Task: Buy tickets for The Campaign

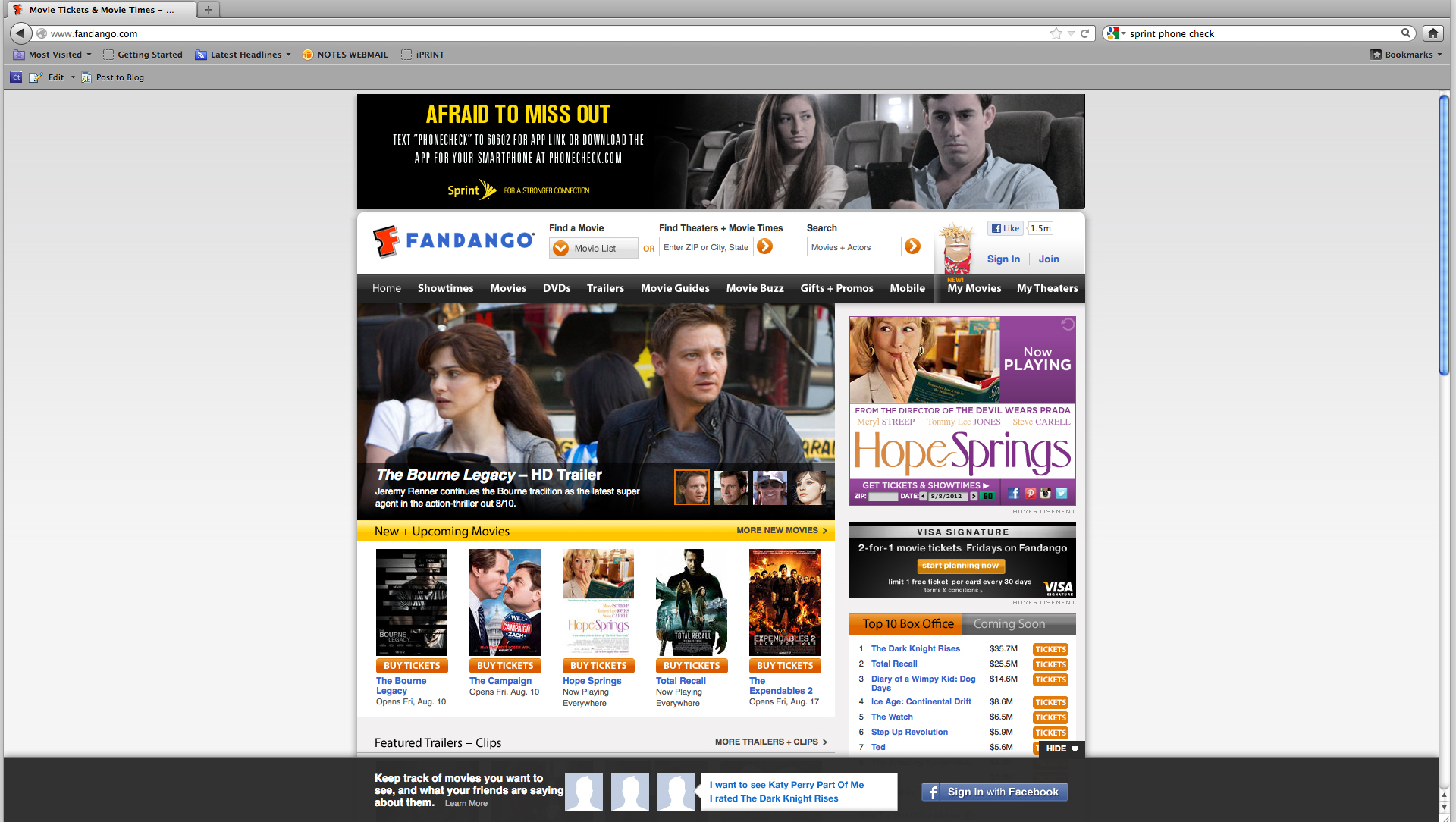Action: (x=505, y=666)
